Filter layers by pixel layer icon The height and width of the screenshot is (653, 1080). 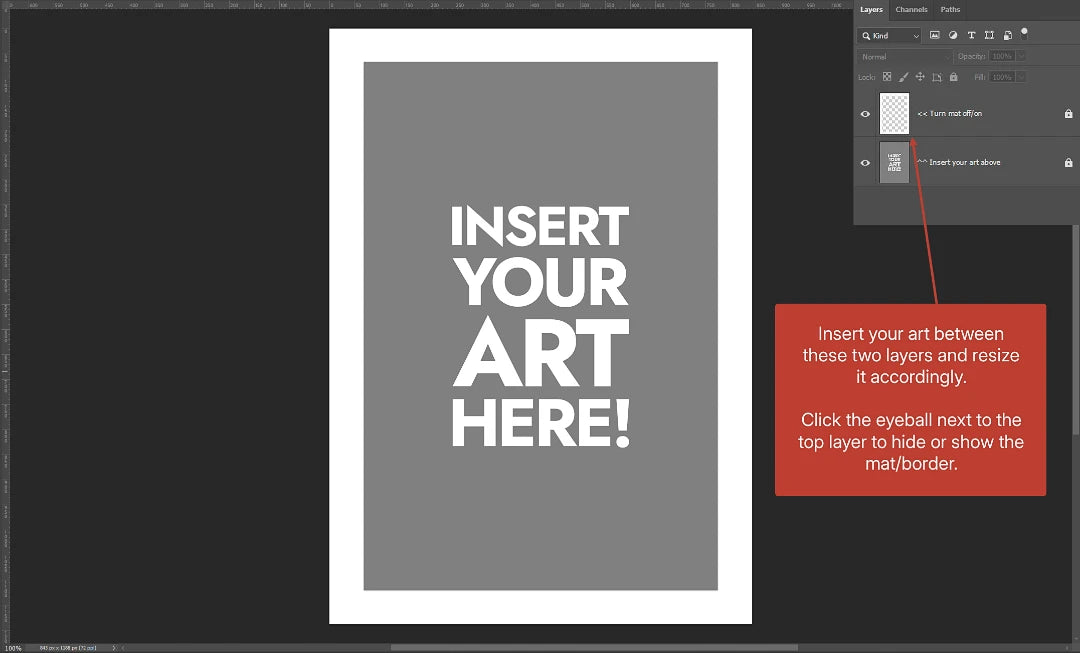[x=935, y=35]
